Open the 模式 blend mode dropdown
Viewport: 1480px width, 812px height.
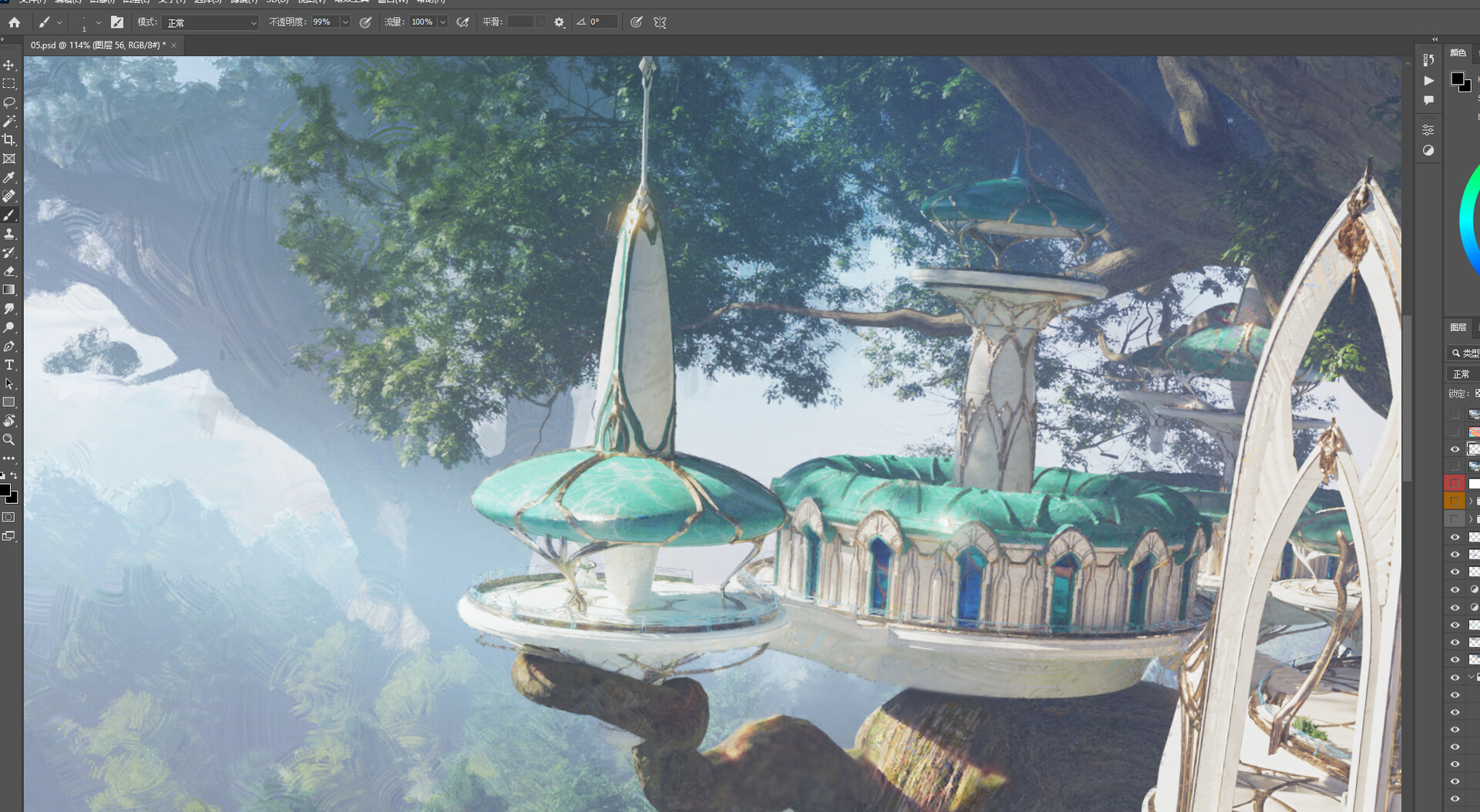(210, 22)
